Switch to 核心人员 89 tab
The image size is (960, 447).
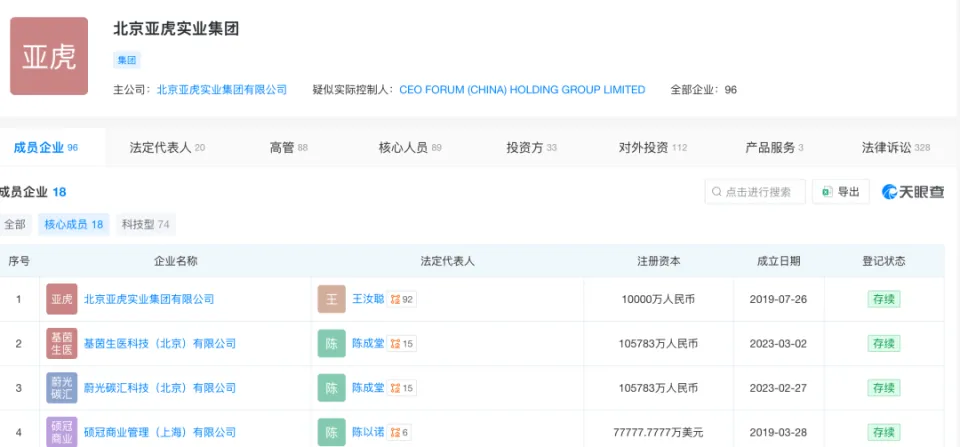click(x=410, y=148)
